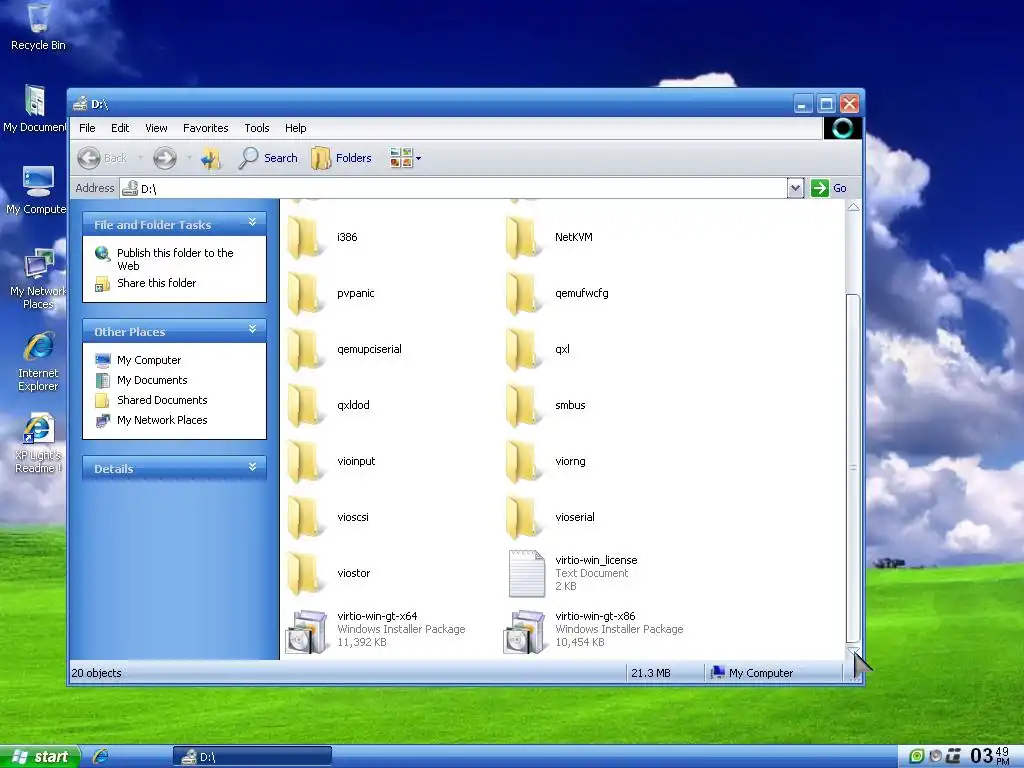Open the Back history dropdown arrow
This screenshot has width=1024, height=768.
[x=140, y=158]
